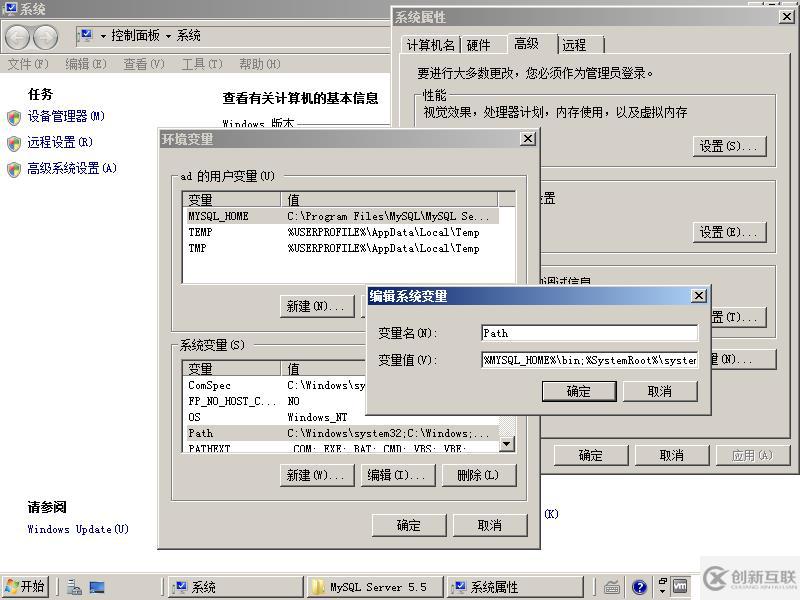800x600 pixels.
Task: Click 删除(L) under system variables
Action: (x=479, y=475)
